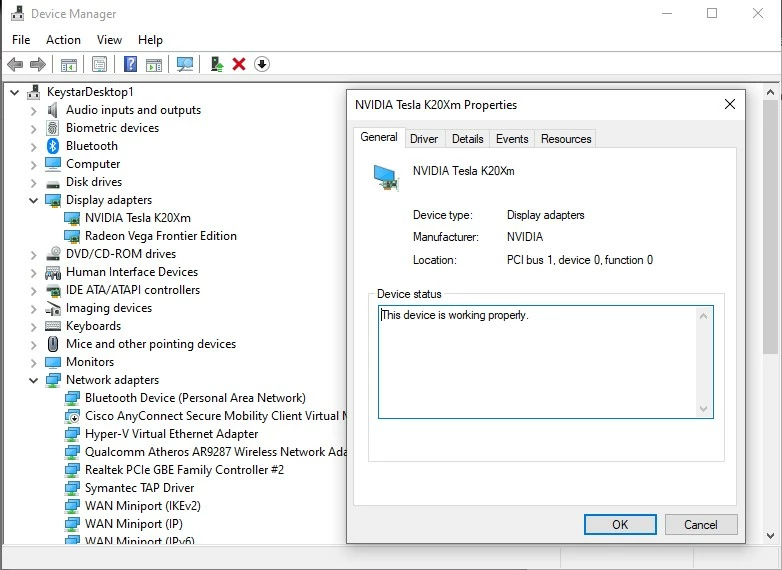782x570 pixels.
Task: Select Hyper-V Virtual Ethernet Adapter
Action: [x=172, y=434]
